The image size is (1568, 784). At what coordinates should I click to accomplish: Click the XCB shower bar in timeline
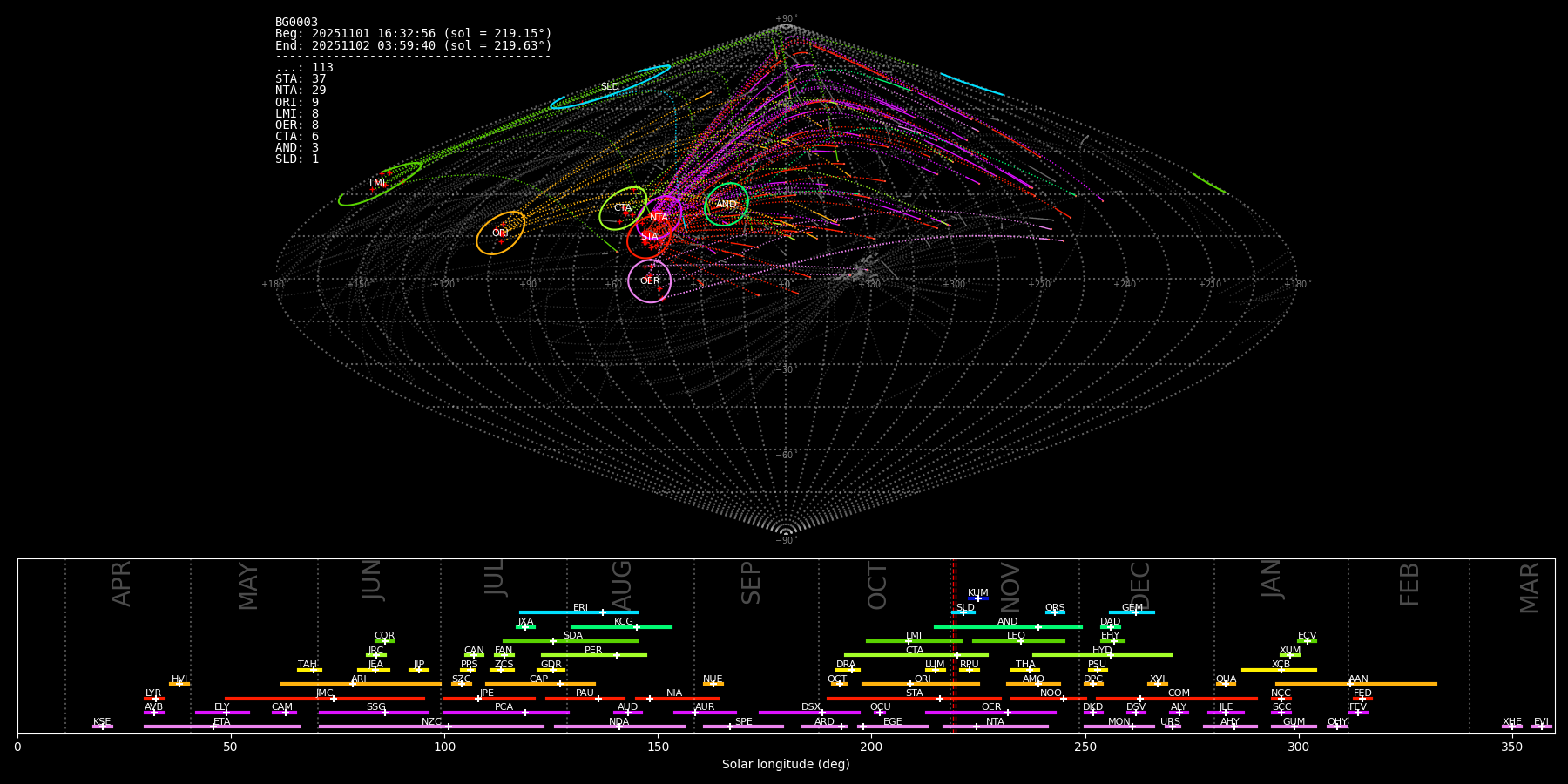(x=1279, y=670)
